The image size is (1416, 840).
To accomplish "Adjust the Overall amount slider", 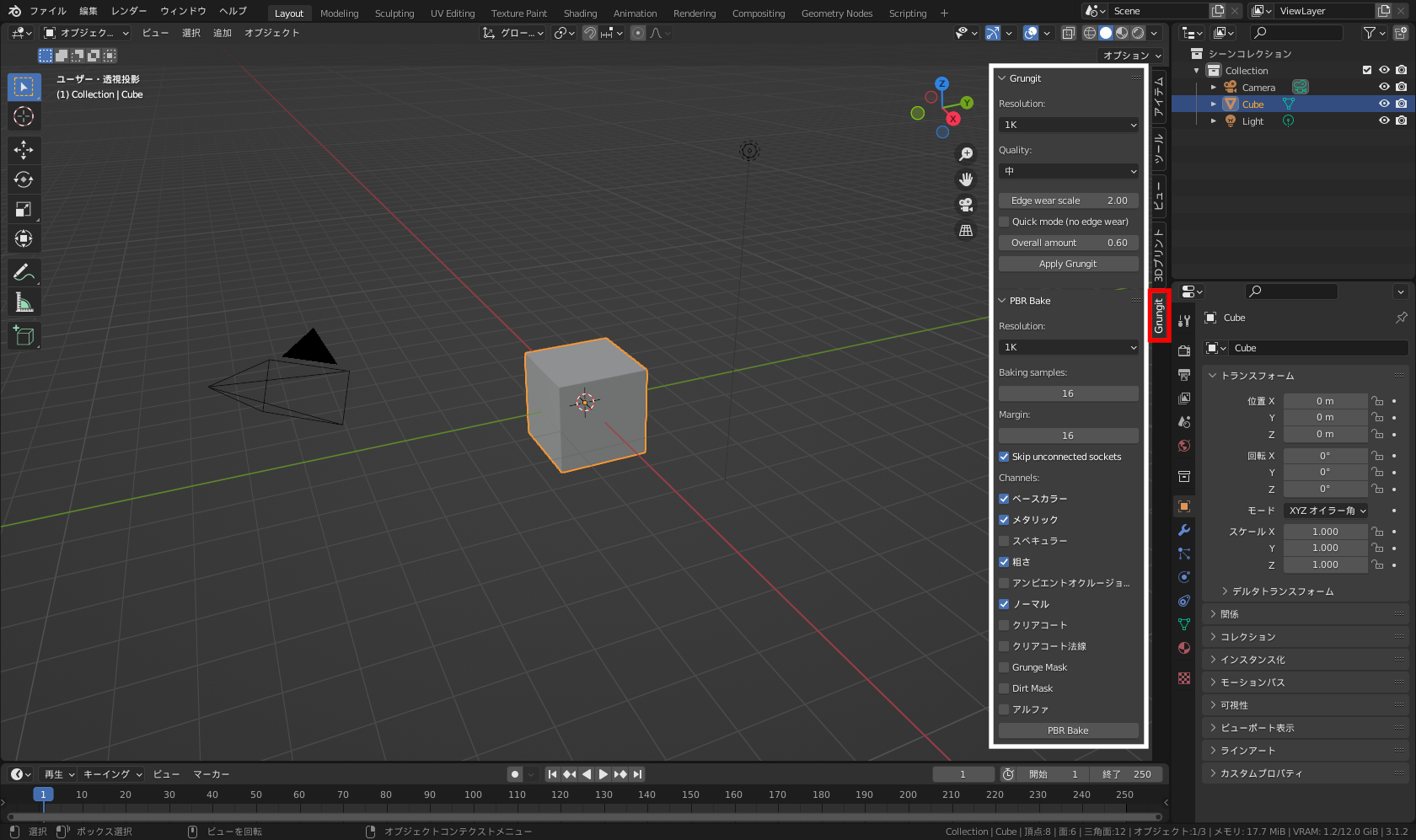I will click(1068, 243).
